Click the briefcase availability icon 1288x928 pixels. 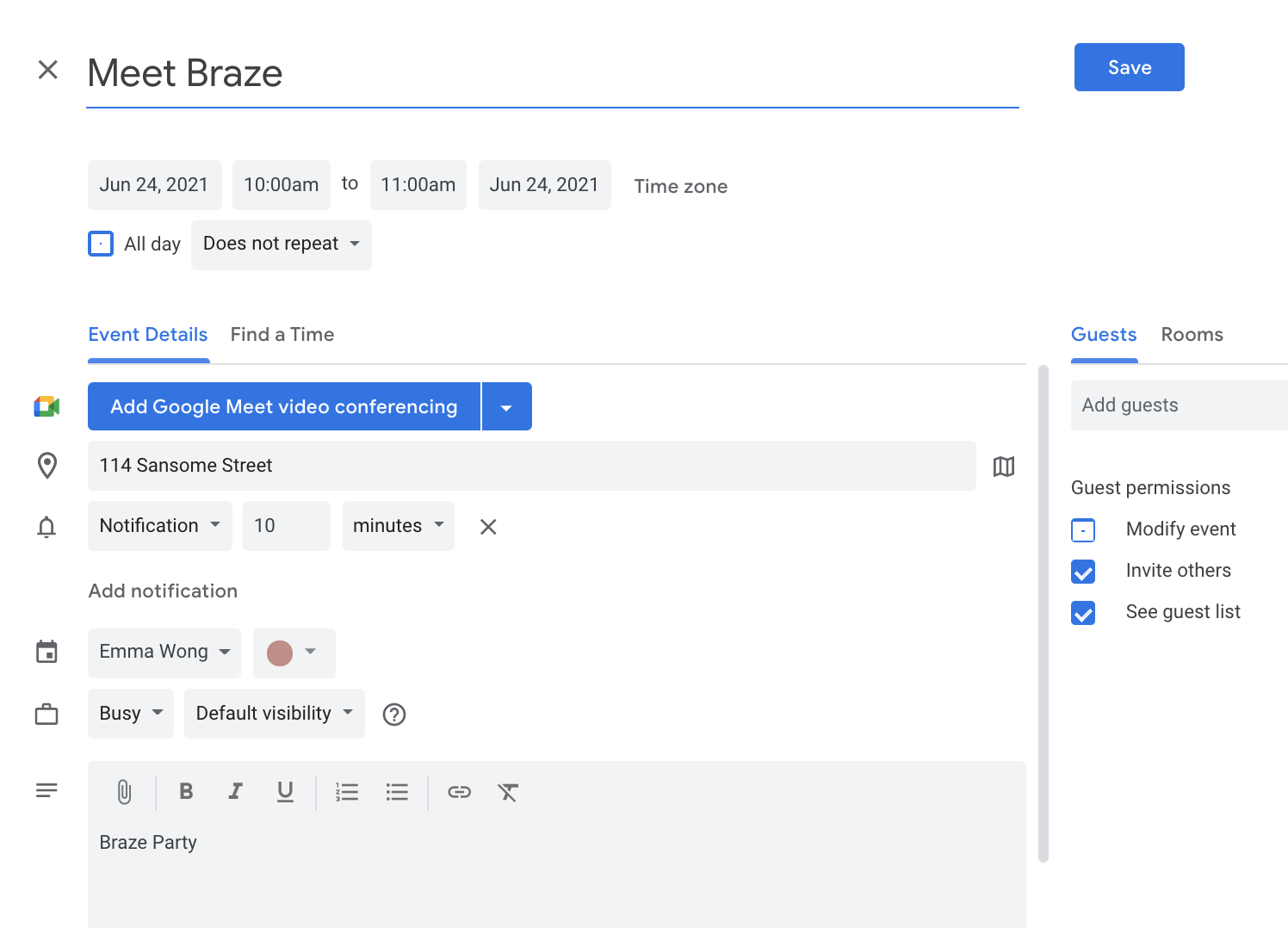[x=46, y=715]
